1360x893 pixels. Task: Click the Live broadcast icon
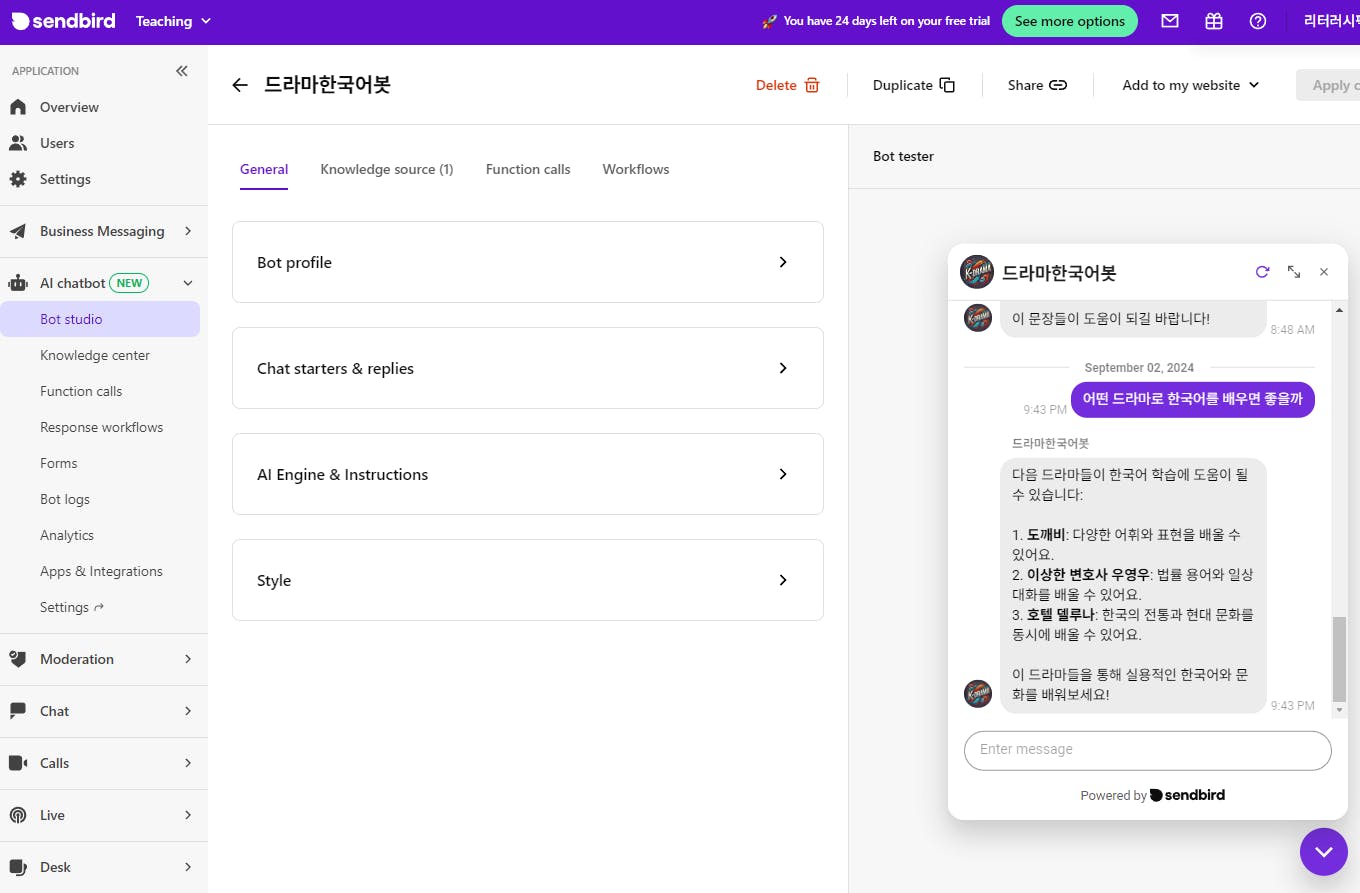[18, 815]
